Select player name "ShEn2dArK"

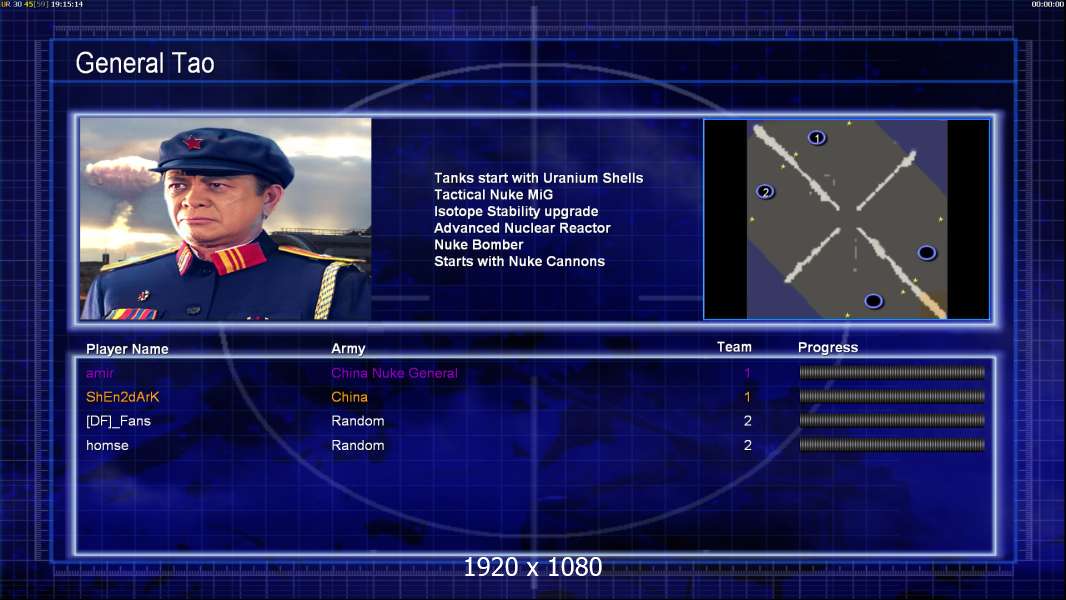click(x=122, y=397)
